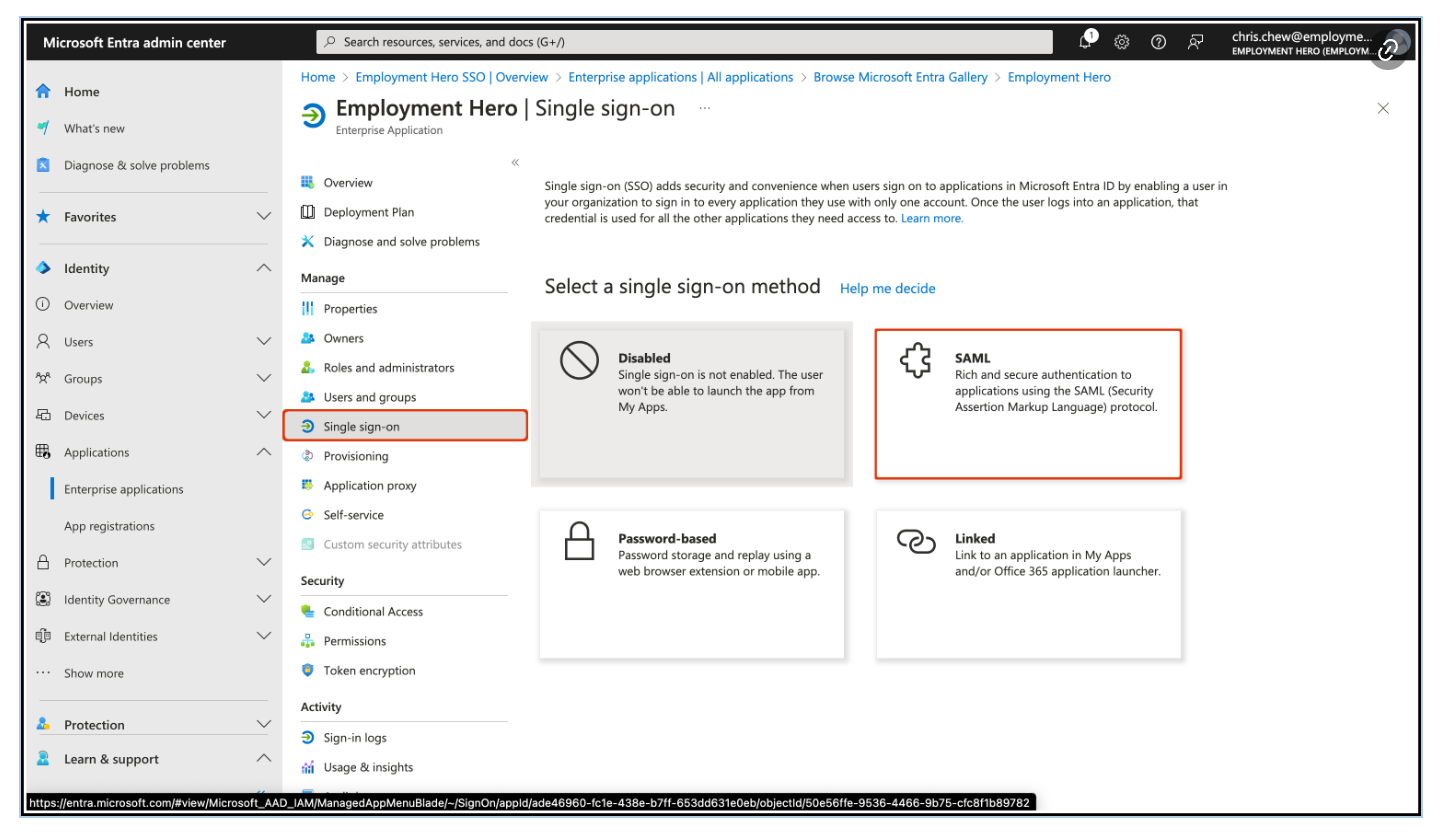
Task: Open the notifications bell icon
Action: click(1087, 41)
